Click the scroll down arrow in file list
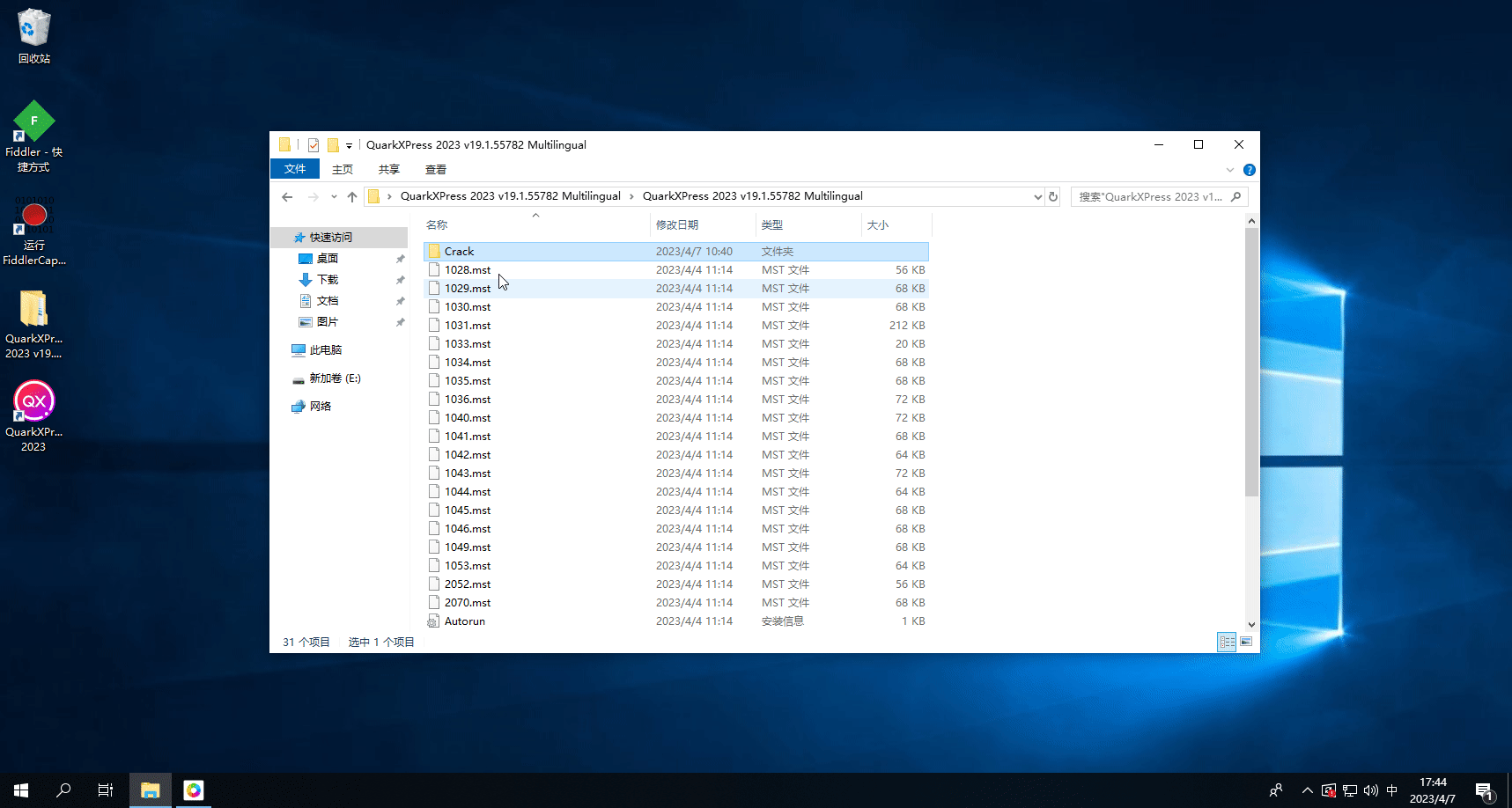Viewport: 1512px width, 808px height. [1251, 624]
